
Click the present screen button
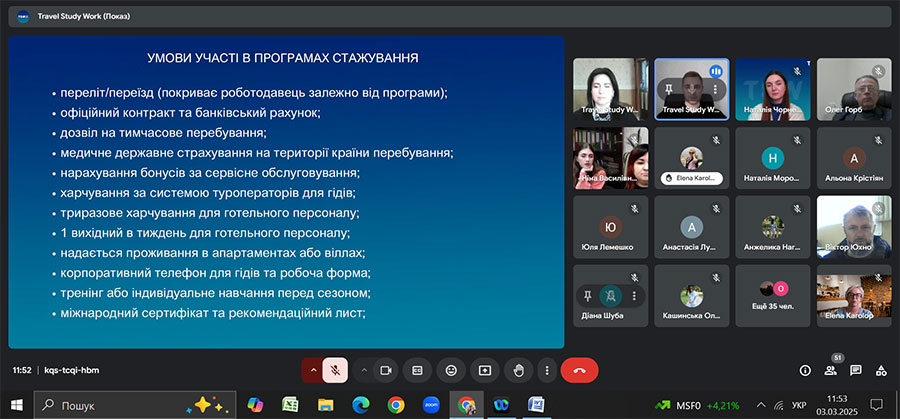485,370
